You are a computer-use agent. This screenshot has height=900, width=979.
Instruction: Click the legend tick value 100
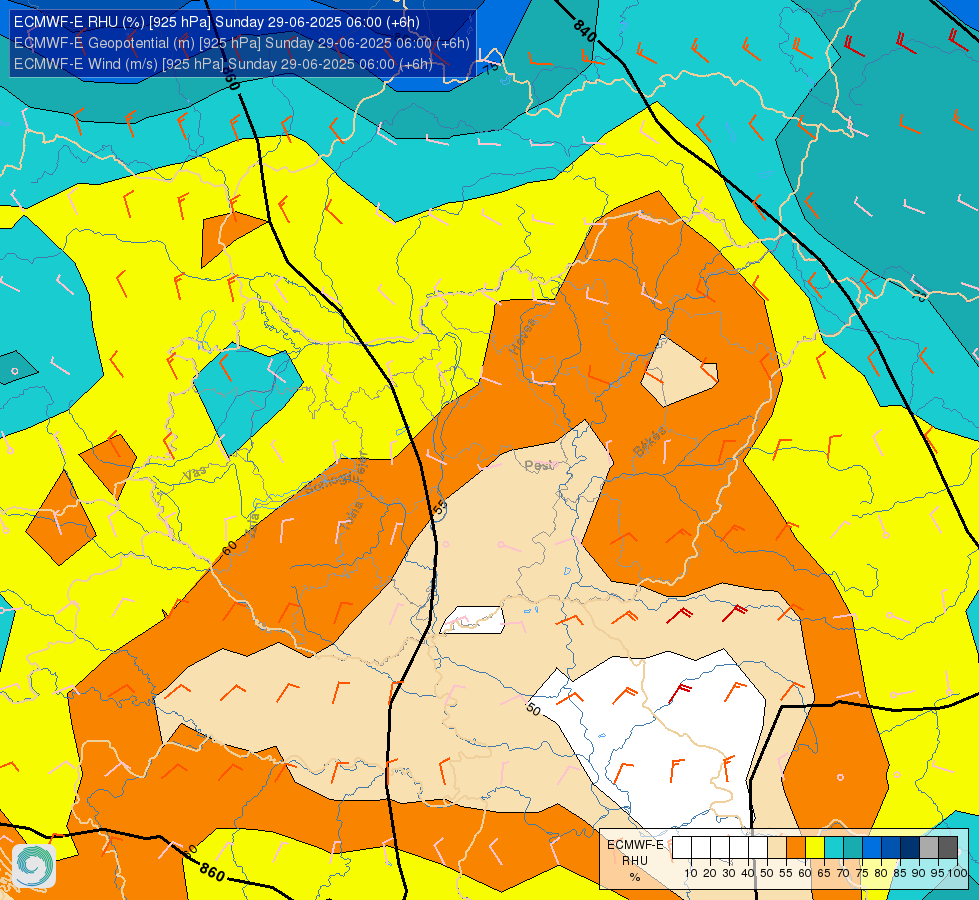point(957,873)
